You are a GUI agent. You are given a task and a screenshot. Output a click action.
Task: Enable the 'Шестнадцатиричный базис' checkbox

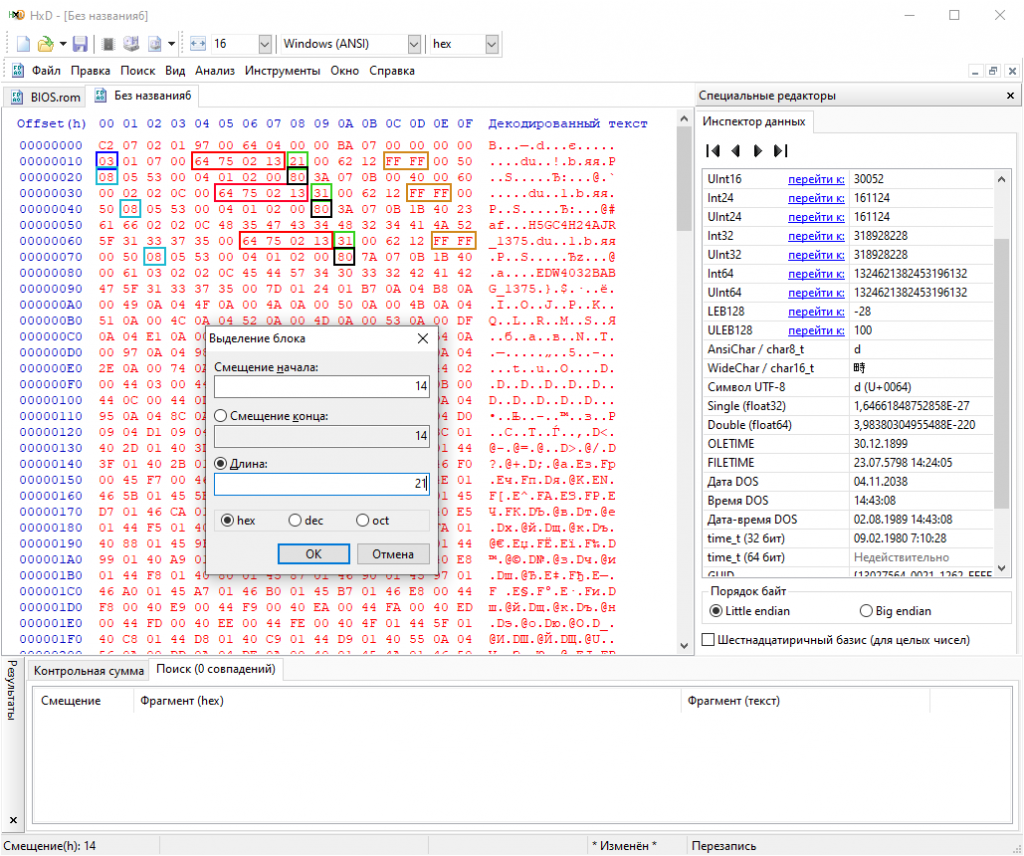(708, 640)
